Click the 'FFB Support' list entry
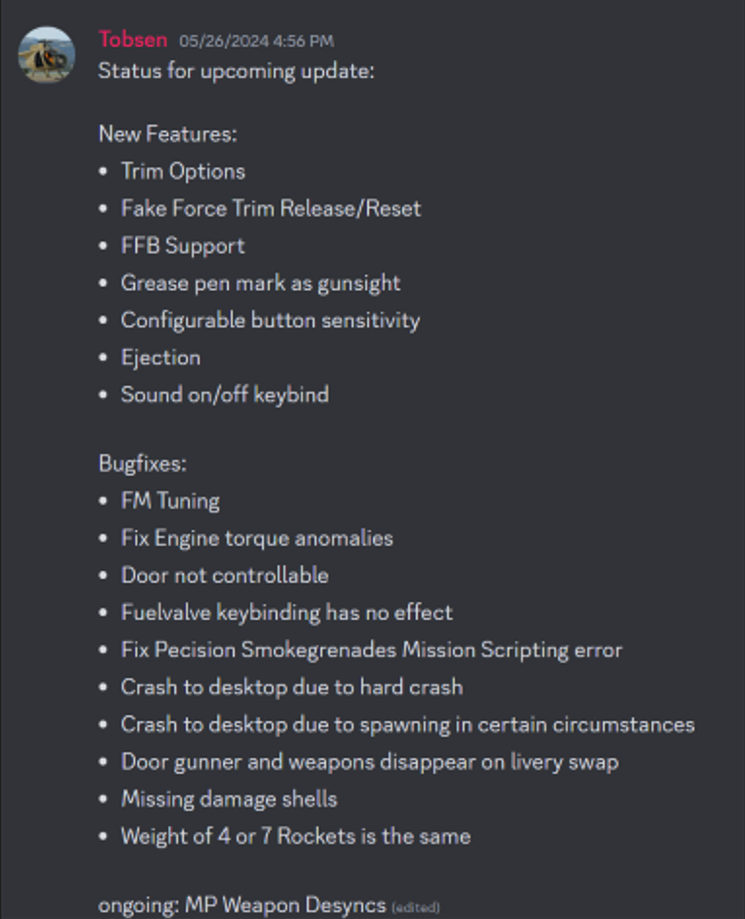Viewport: 745px width, 919px height. pos(183,246)
